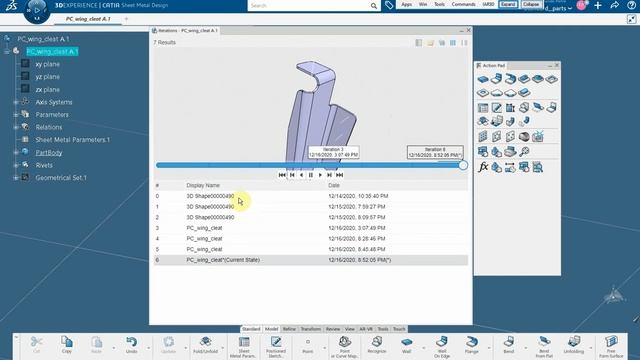
Task: Click the user profile avatar
Action: click(582, 5)
